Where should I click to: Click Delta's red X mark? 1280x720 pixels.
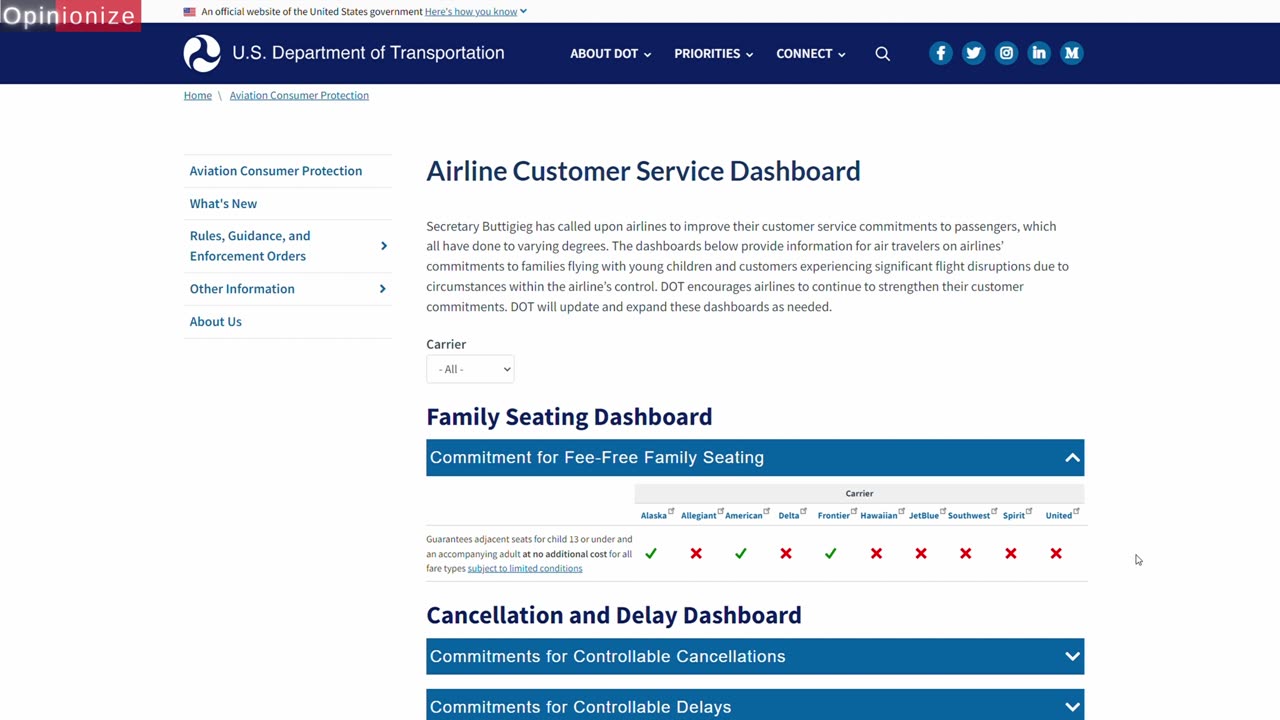click(786, 553)
